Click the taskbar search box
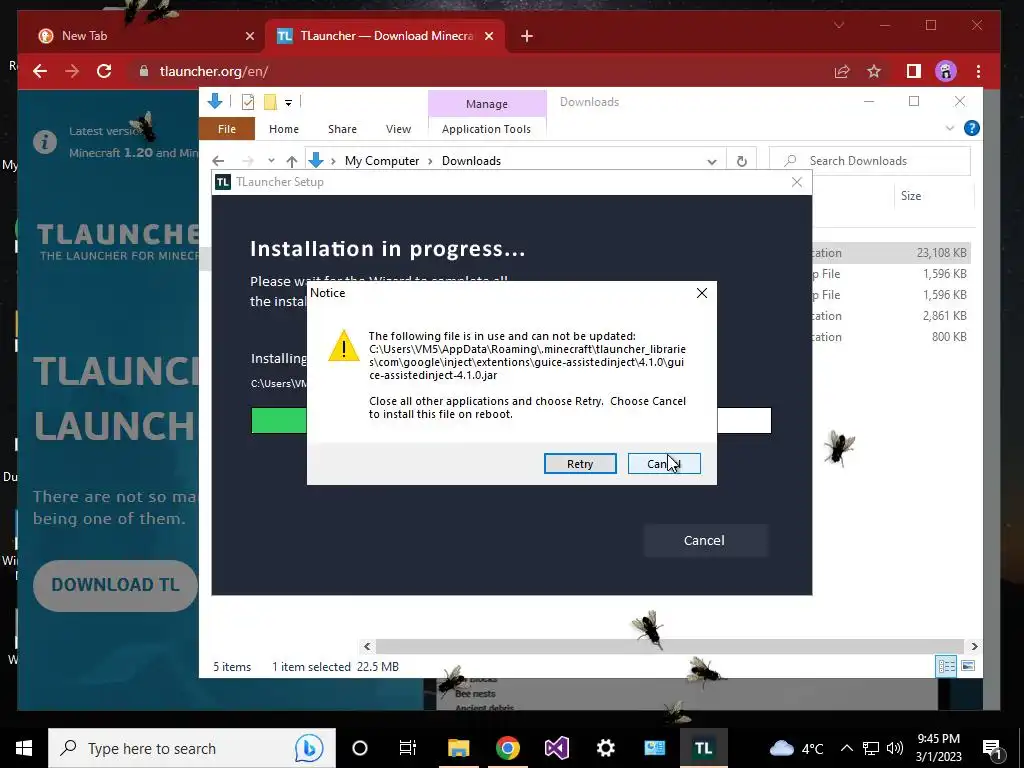The image size is (1024, 768). click(x=192, y=748)
